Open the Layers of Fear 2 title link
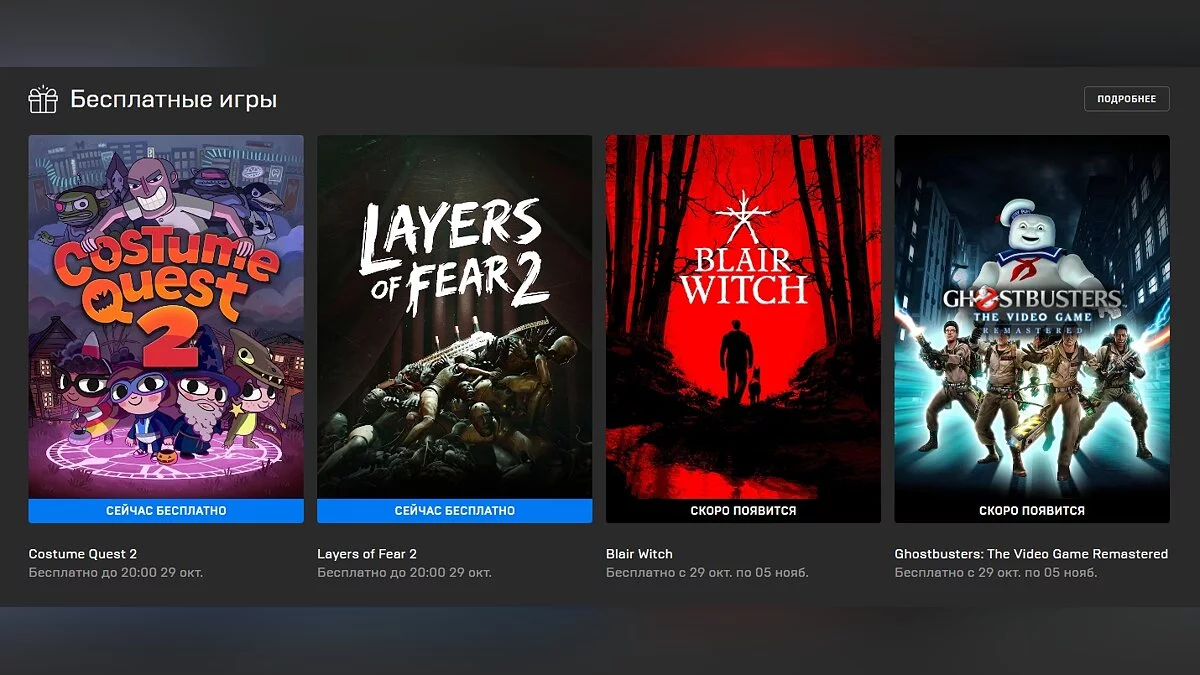The width and height of the screenshot is (1200, 675). 367,554
